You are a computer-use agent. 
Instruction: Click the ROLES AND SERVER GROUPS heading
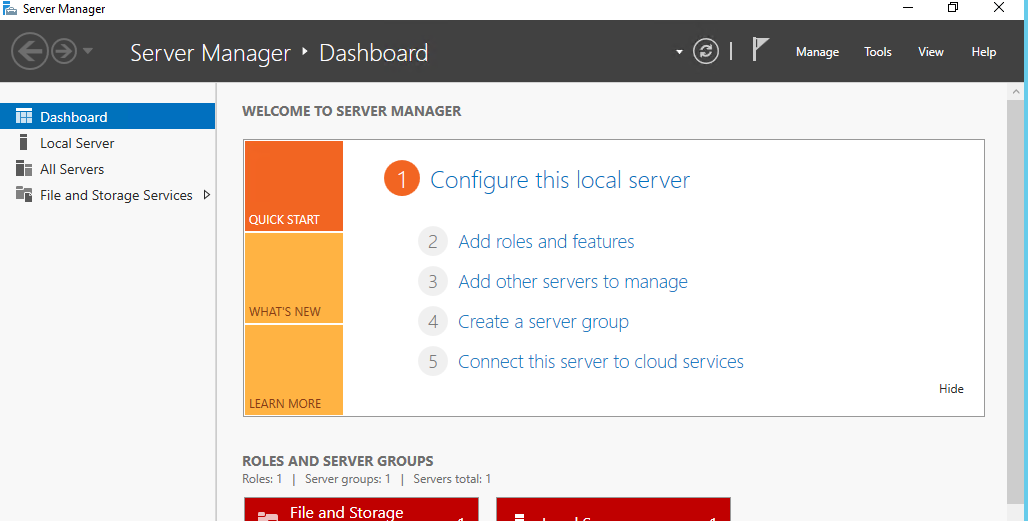pyautogui.click(x=338, y=461)
